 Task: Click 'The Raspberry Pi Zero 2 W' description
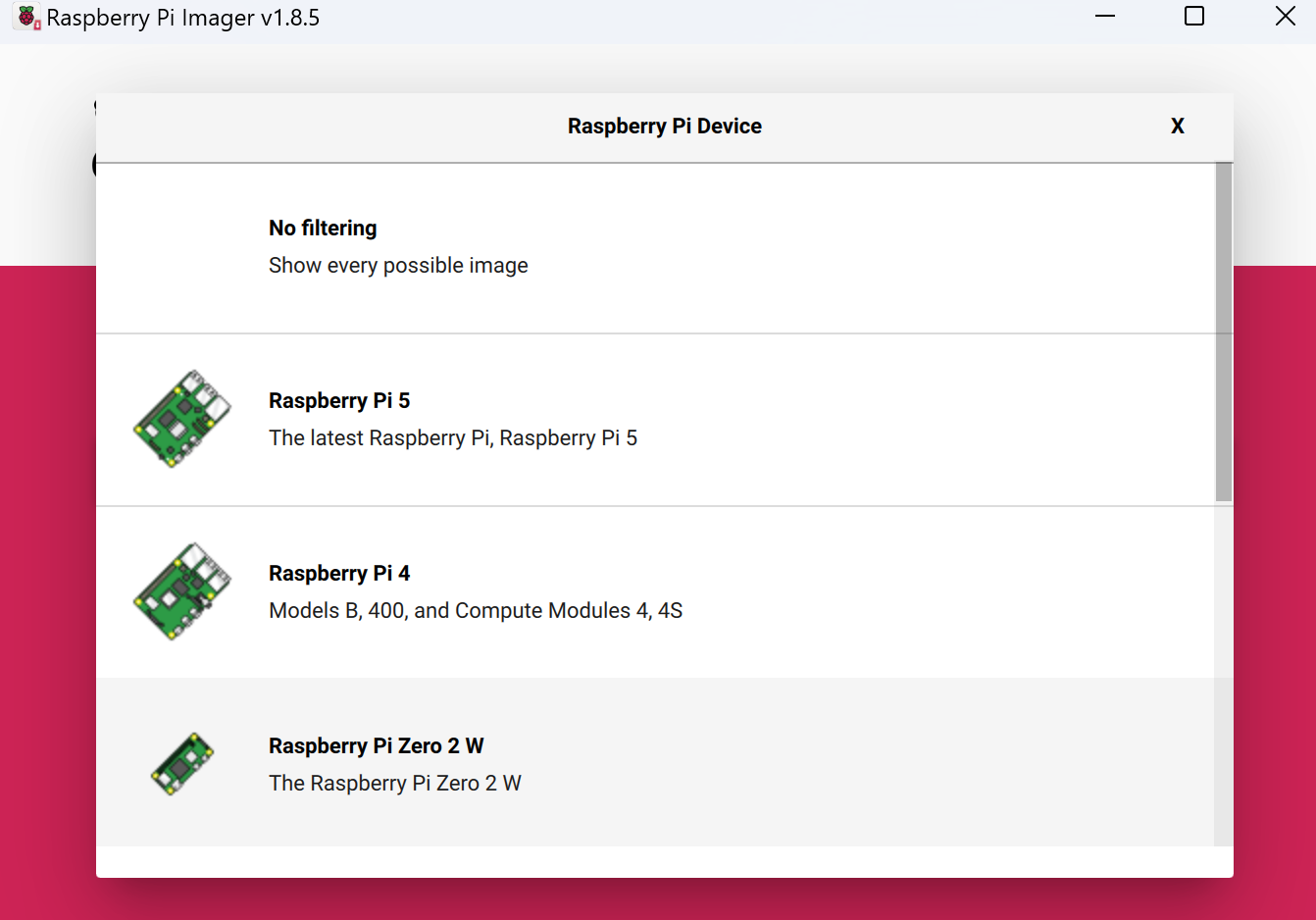tap(395, 783)
